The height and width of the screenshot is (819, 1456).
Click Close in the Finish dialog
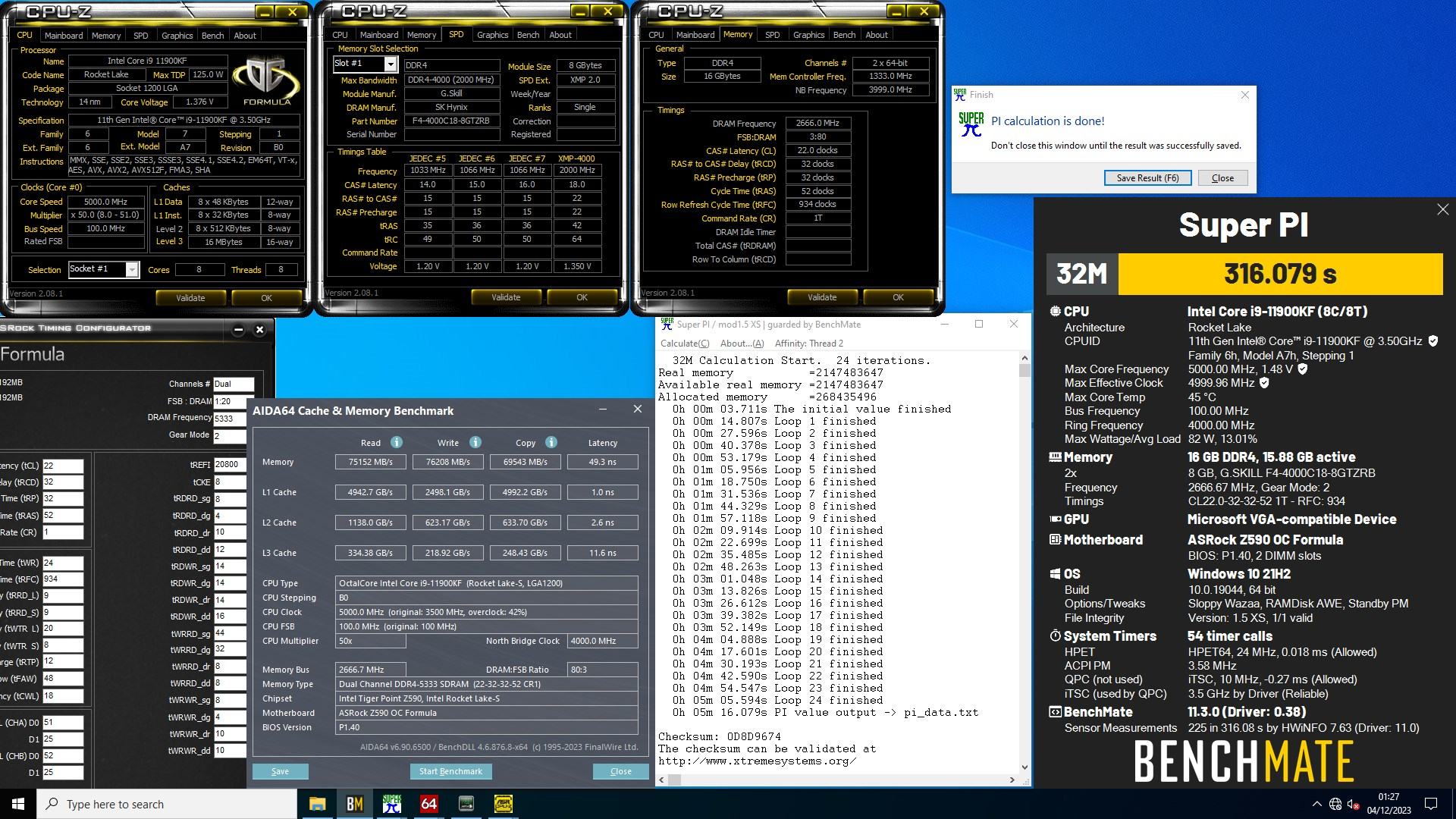click(x=1222, y=178)
